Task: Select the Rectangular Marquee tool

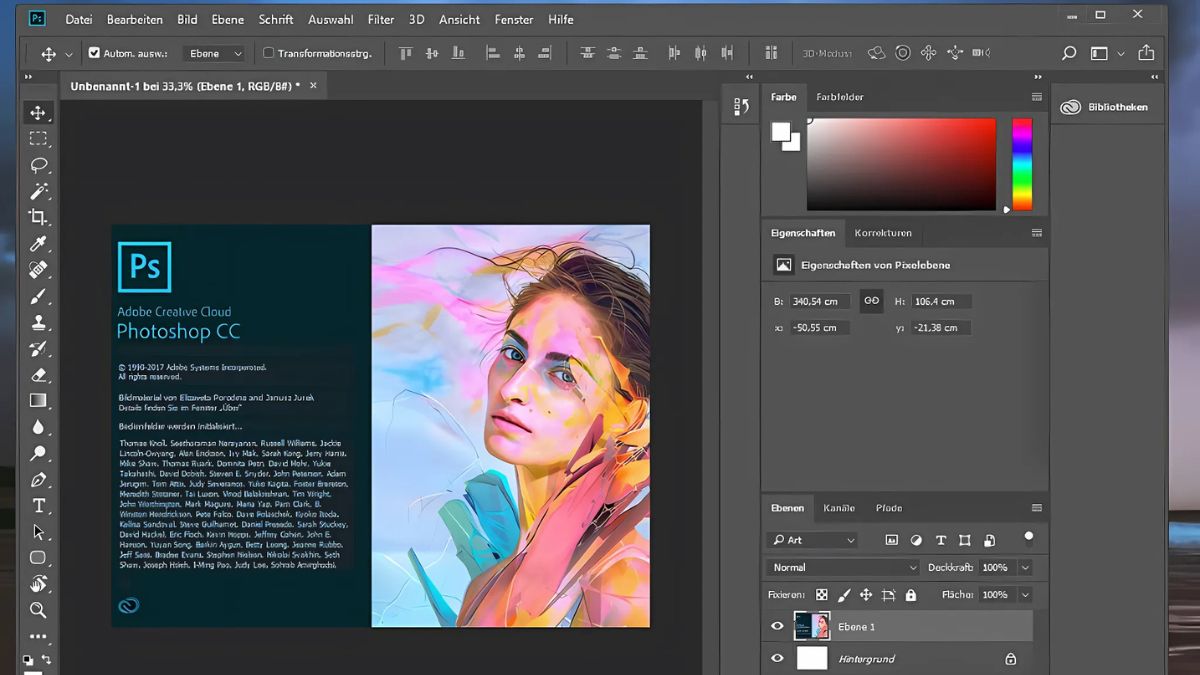Action: click(x=38, y=139)
